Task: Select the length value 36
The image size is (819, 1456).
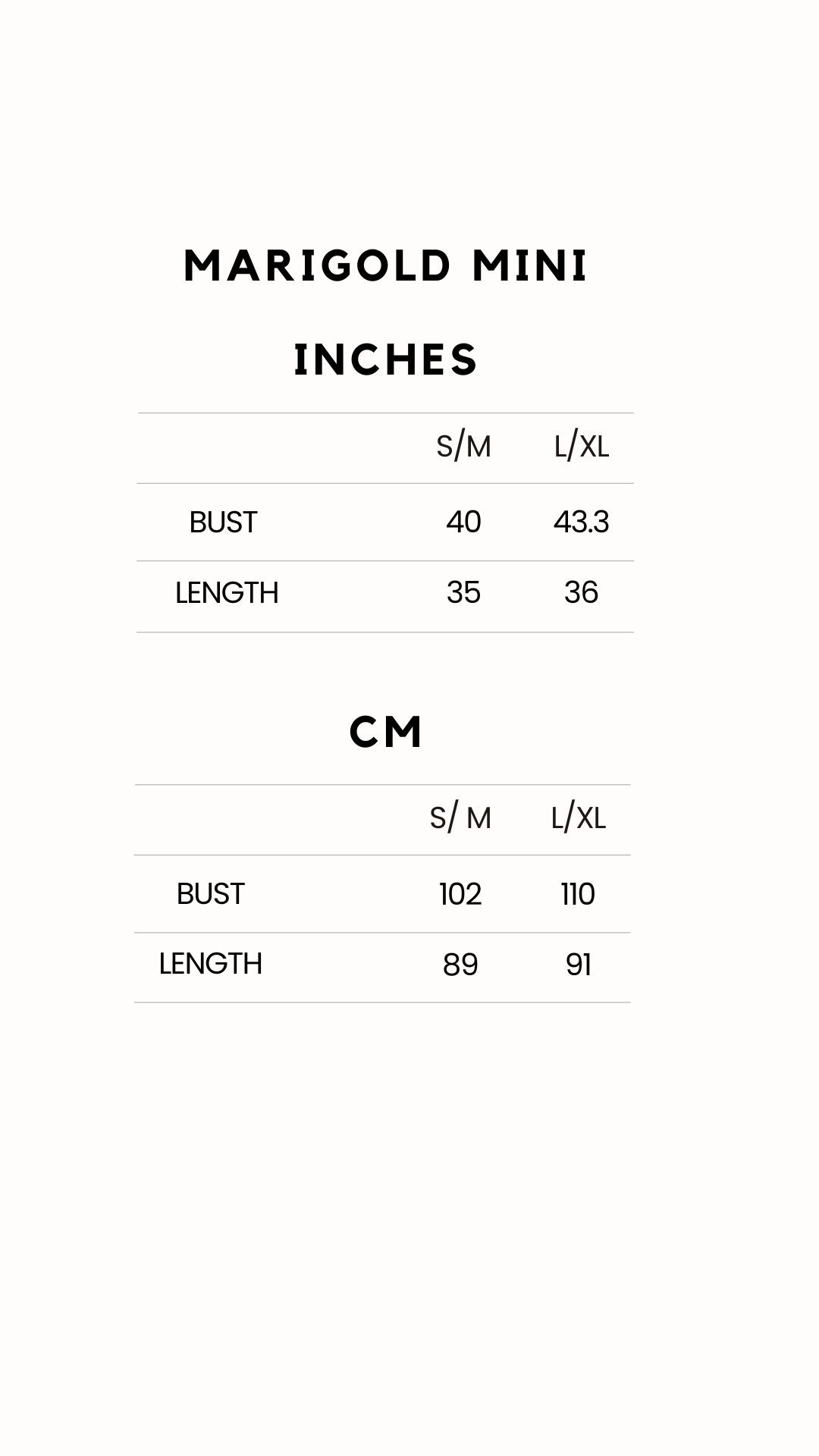Action: tap(581, 592)
